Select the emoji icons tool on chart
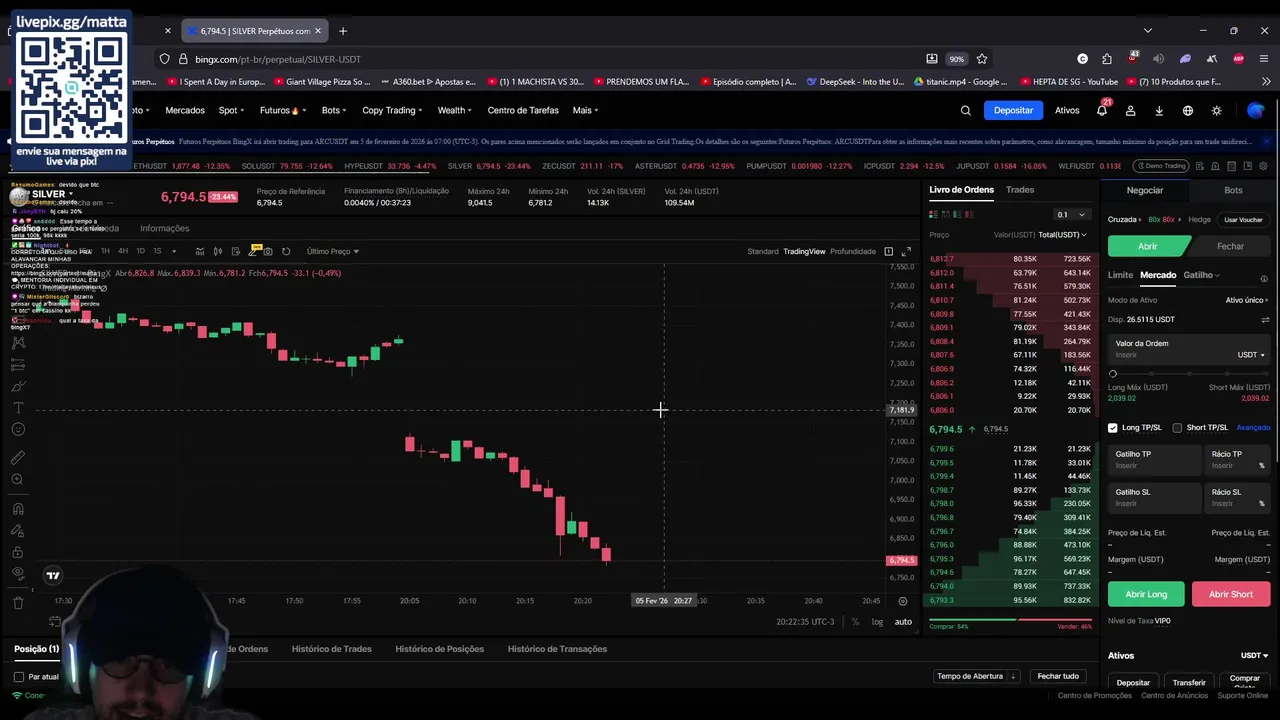This screenshot has width=1280, height=720. 18,430
